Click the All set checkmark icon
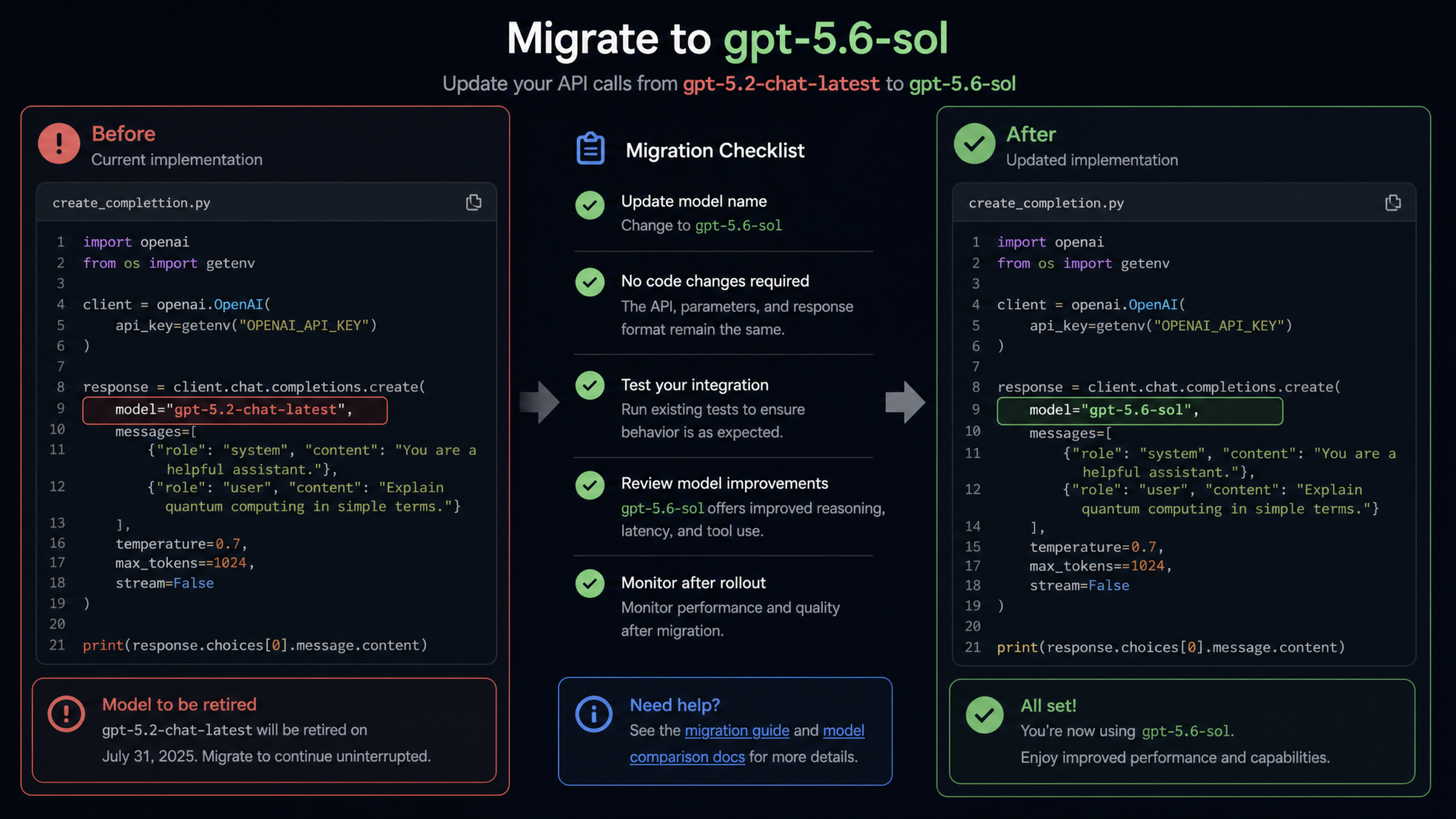1456x819 pixels. (985, 714)
